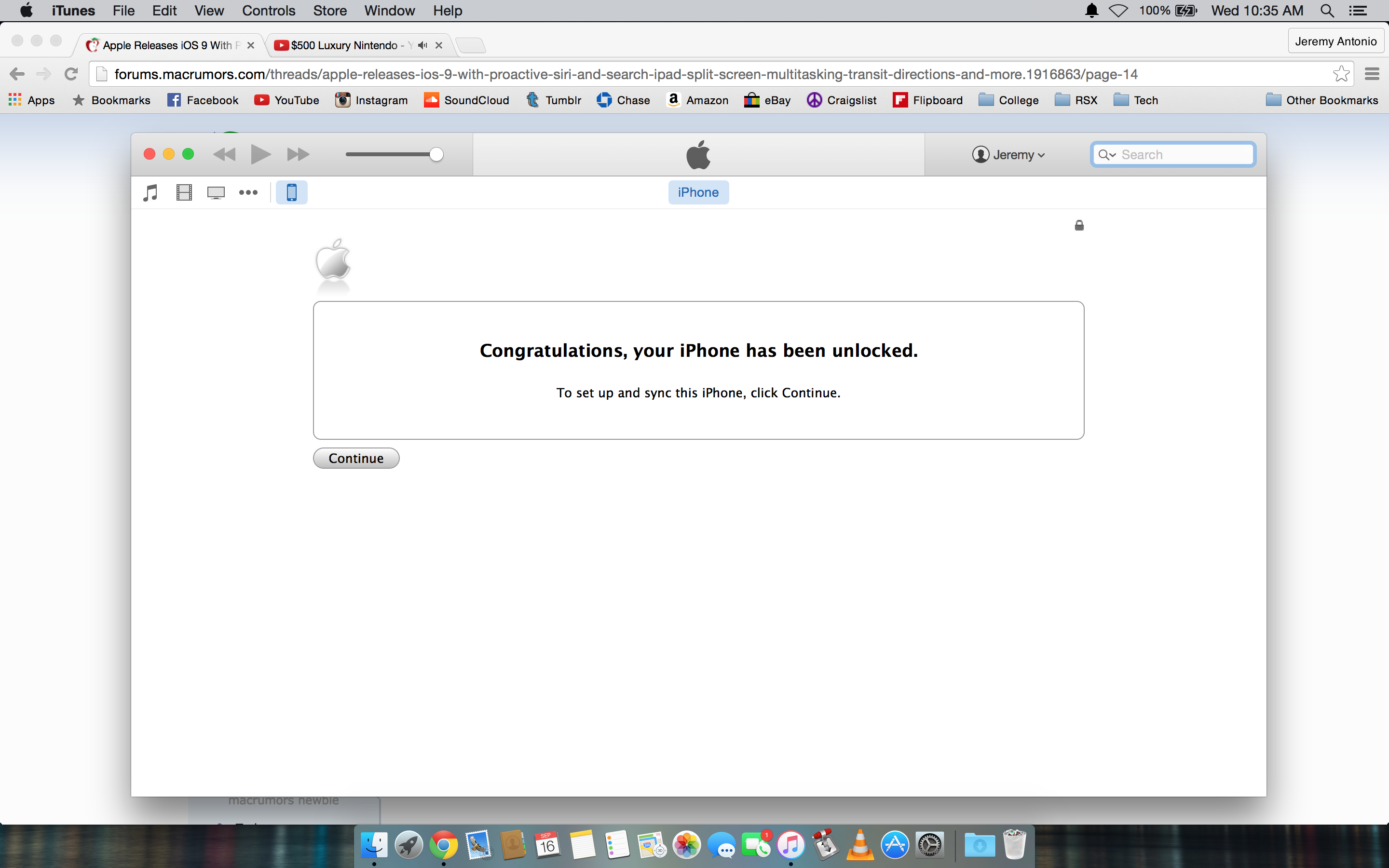Open the Movies library icon
Image resolution: width=1389 pixels, height=868 pixels.
184,192
